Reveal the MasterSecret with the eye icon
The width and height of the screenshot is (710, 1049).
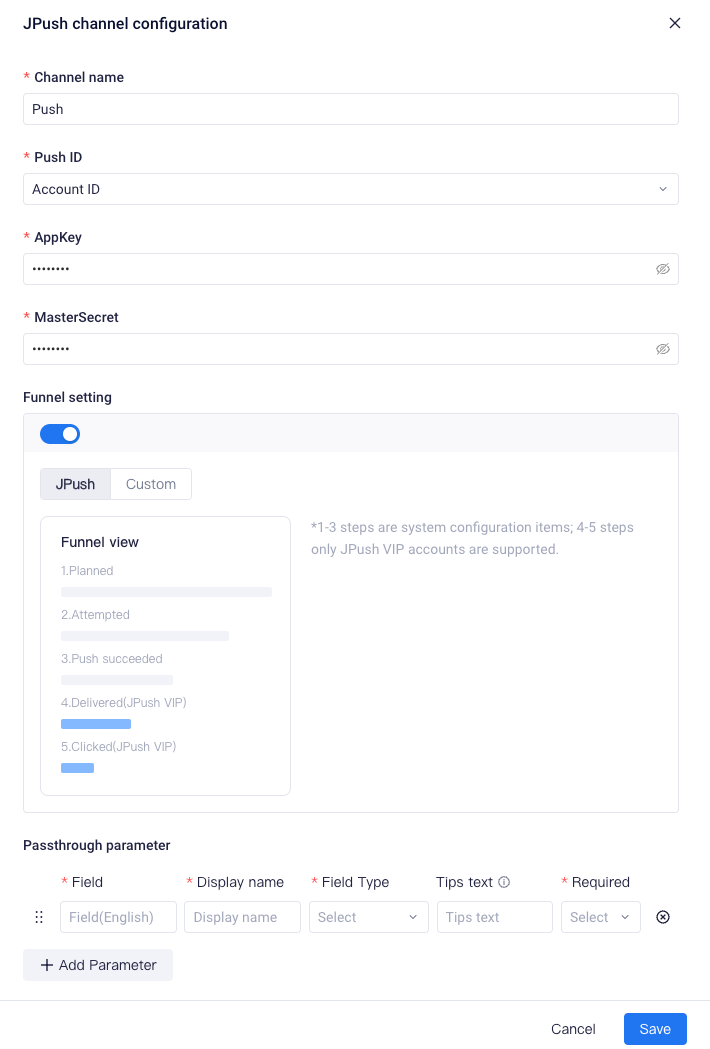coord(662,349)
